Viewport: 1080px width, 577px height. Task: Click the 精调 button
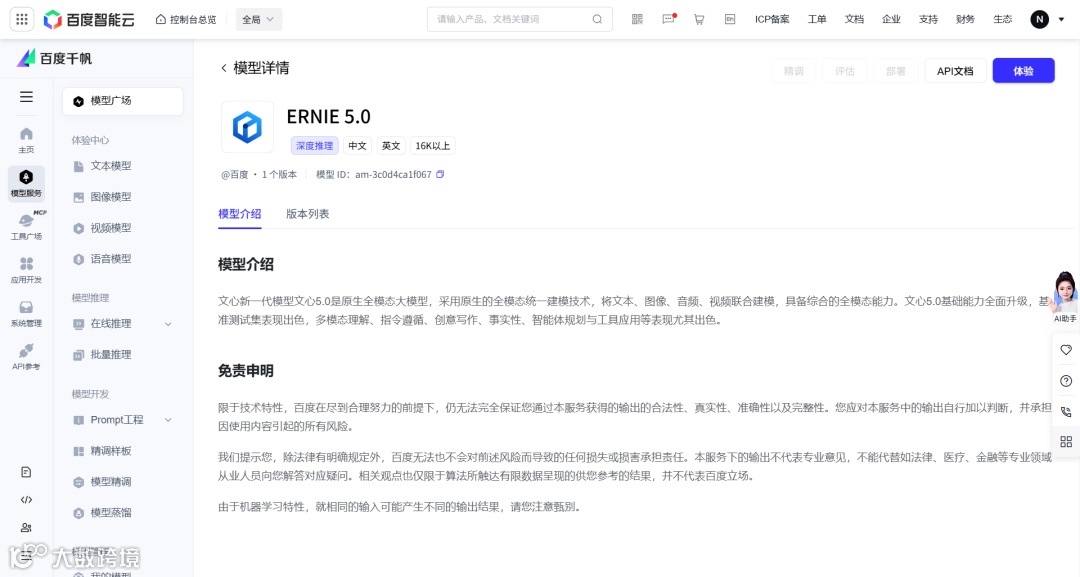(793, 71)
